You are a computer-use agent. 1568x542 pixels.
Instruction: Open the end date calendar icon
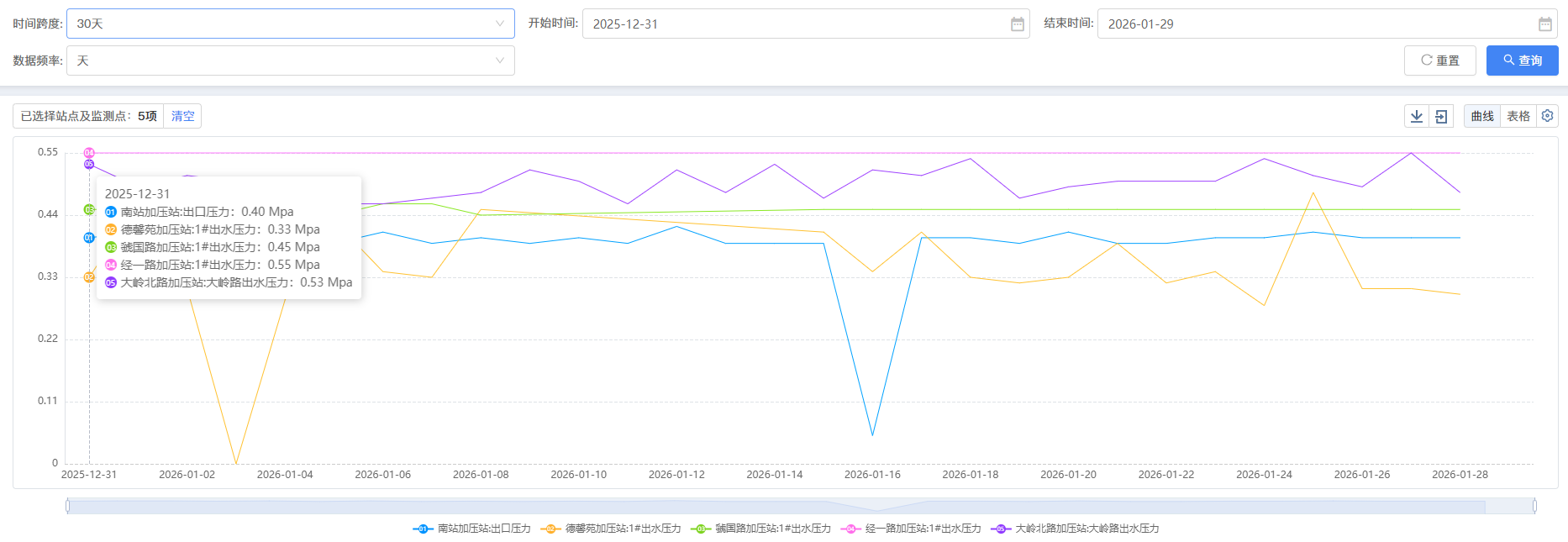point(1544,24)
